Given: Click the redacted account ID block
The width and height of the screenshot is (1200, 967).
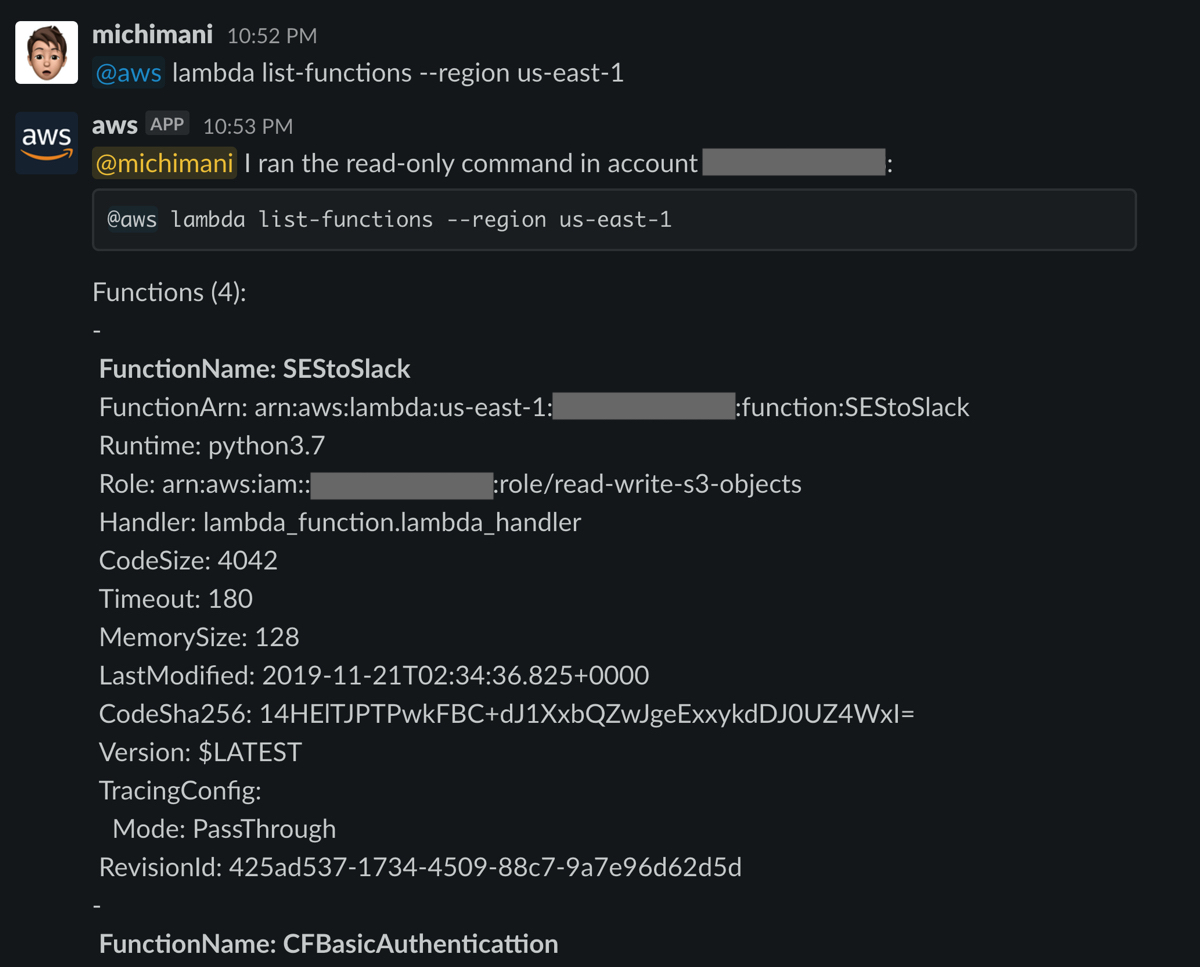Looking at the screenshot, I should (793, 163).
